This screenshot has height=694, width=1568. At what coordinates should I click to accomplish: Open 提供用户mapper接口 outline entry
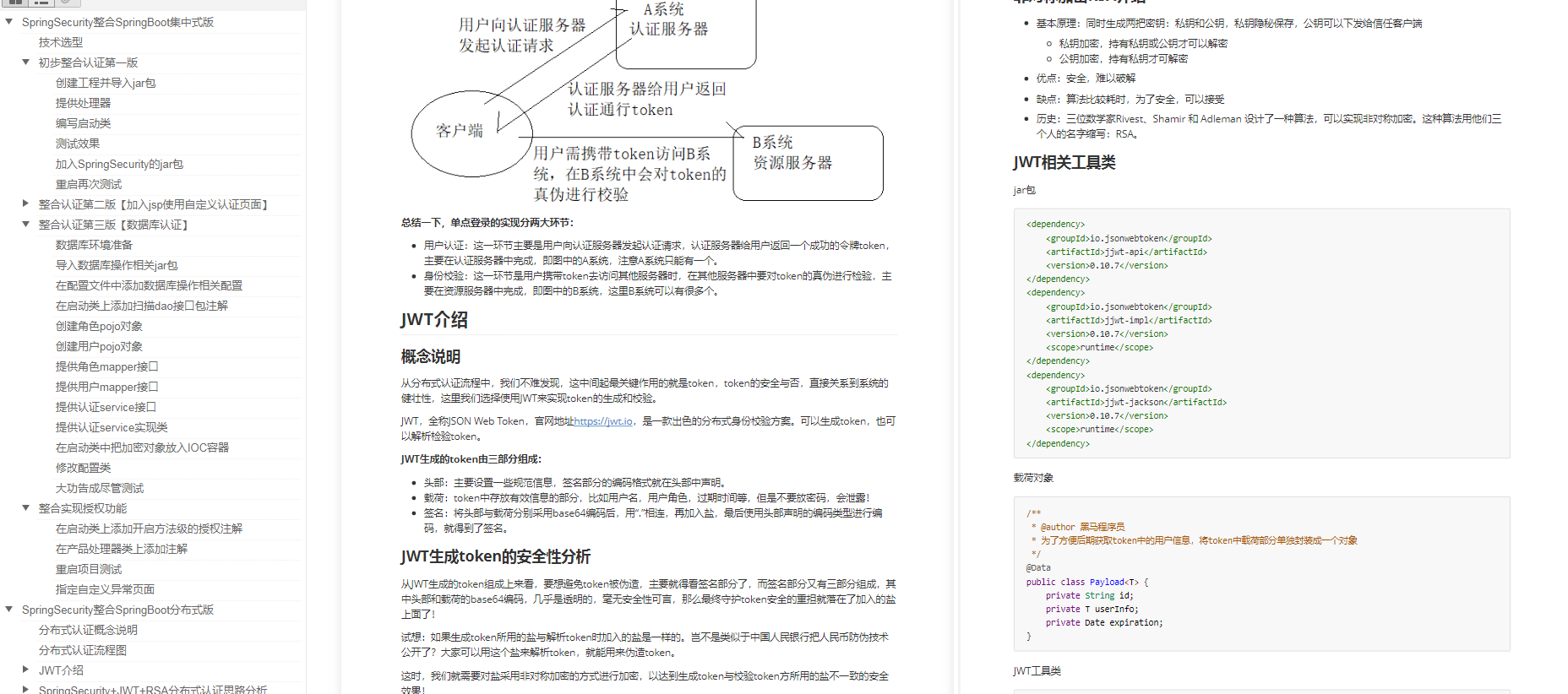(106, 387)
